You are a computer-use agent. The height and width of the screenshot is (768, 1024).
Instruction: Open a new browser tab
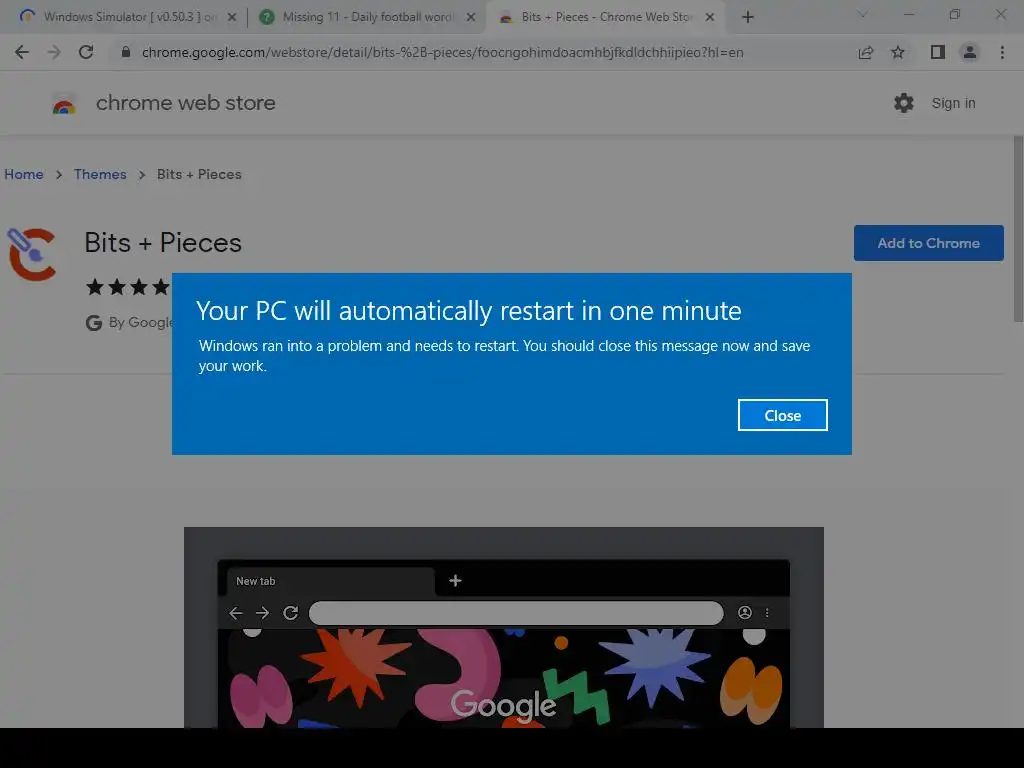(748, 18)
